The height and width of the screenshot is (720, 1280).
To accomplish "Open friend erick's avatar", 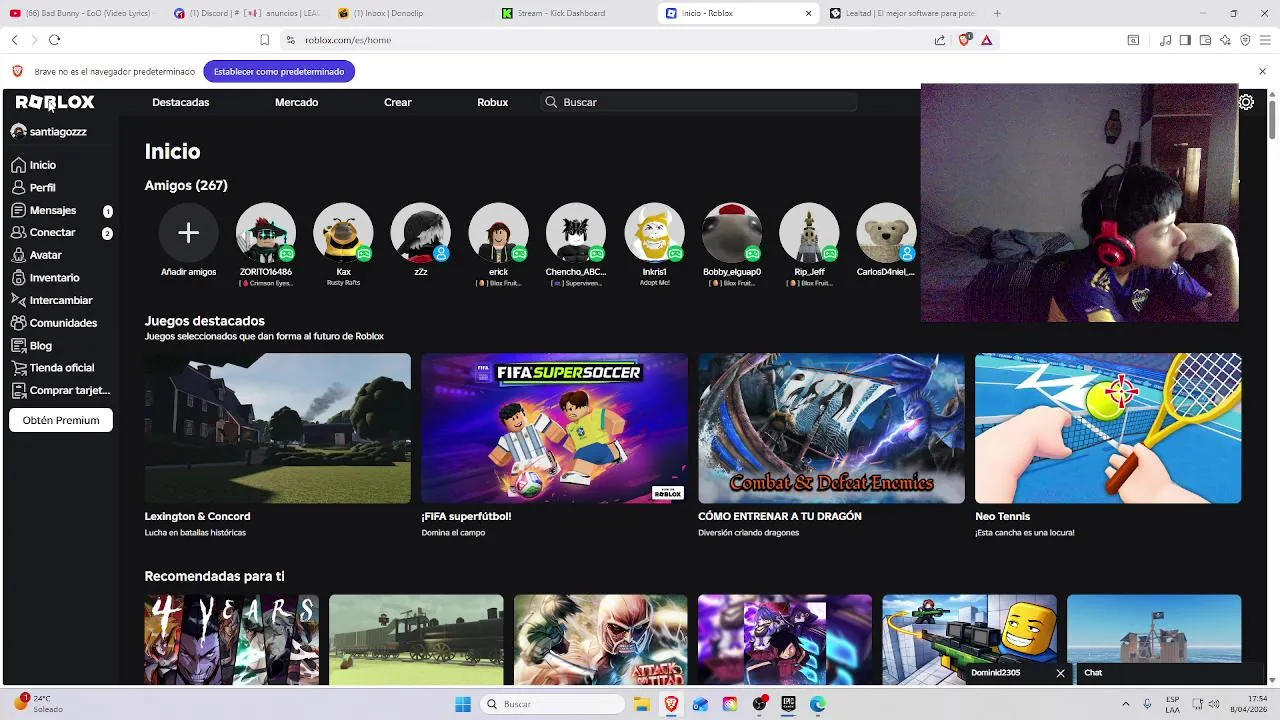I will [498, 233].
